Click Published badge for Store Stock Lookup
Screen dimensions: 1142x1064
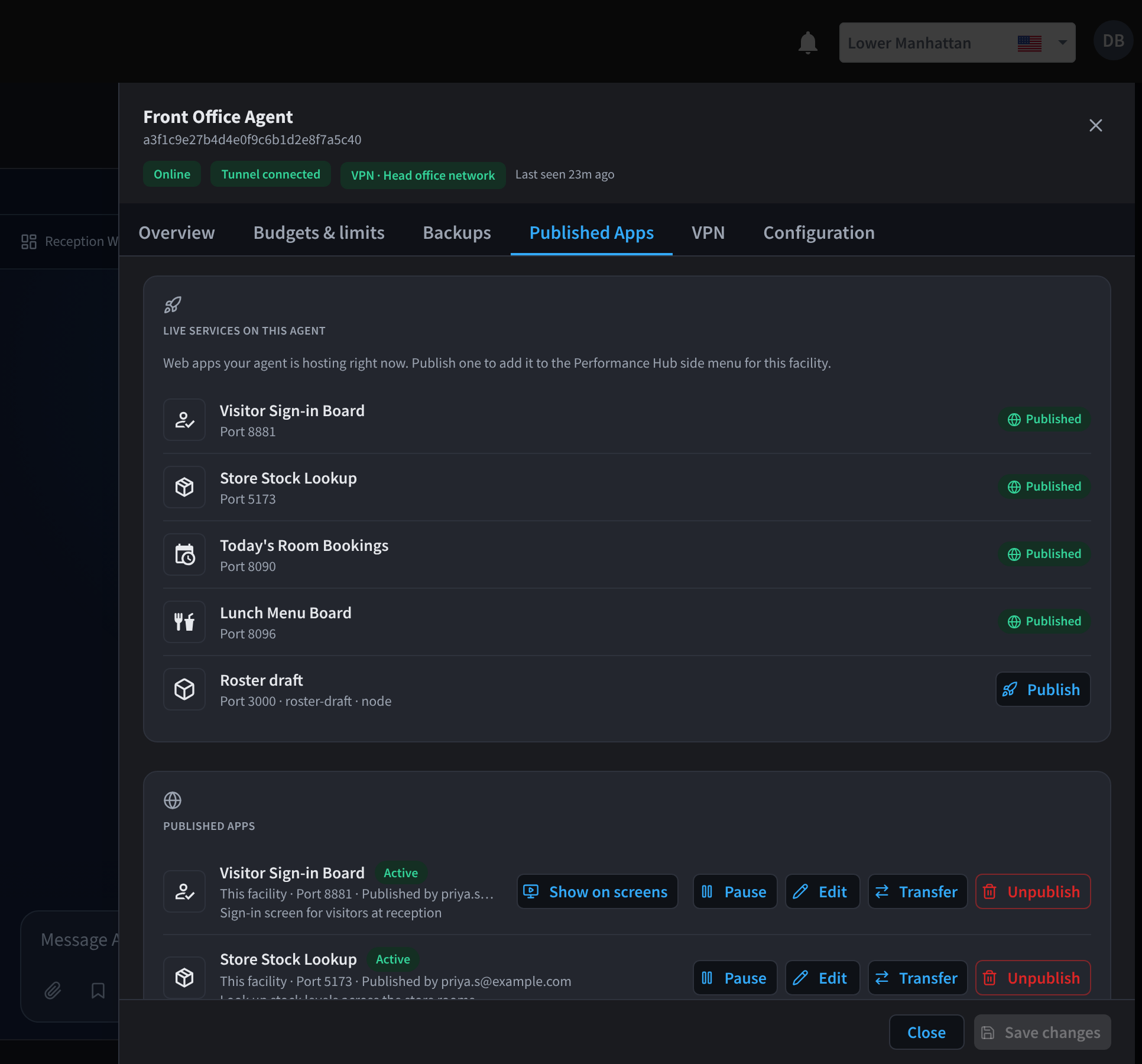pos(1044,486)
